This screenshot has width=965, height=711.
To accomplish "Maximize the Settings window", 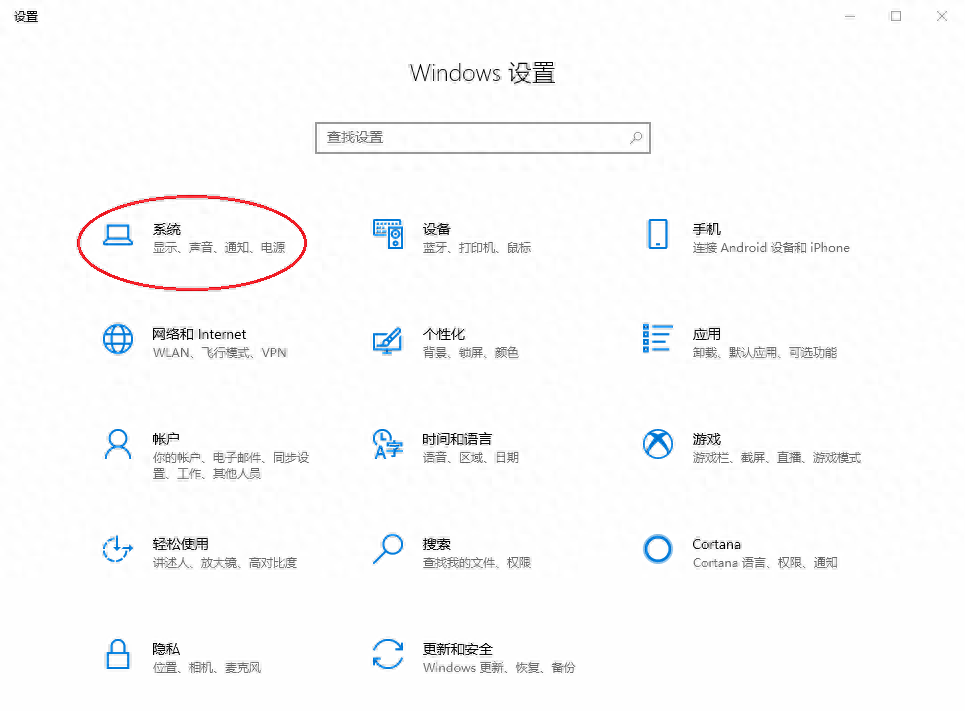I will (896, 16).
